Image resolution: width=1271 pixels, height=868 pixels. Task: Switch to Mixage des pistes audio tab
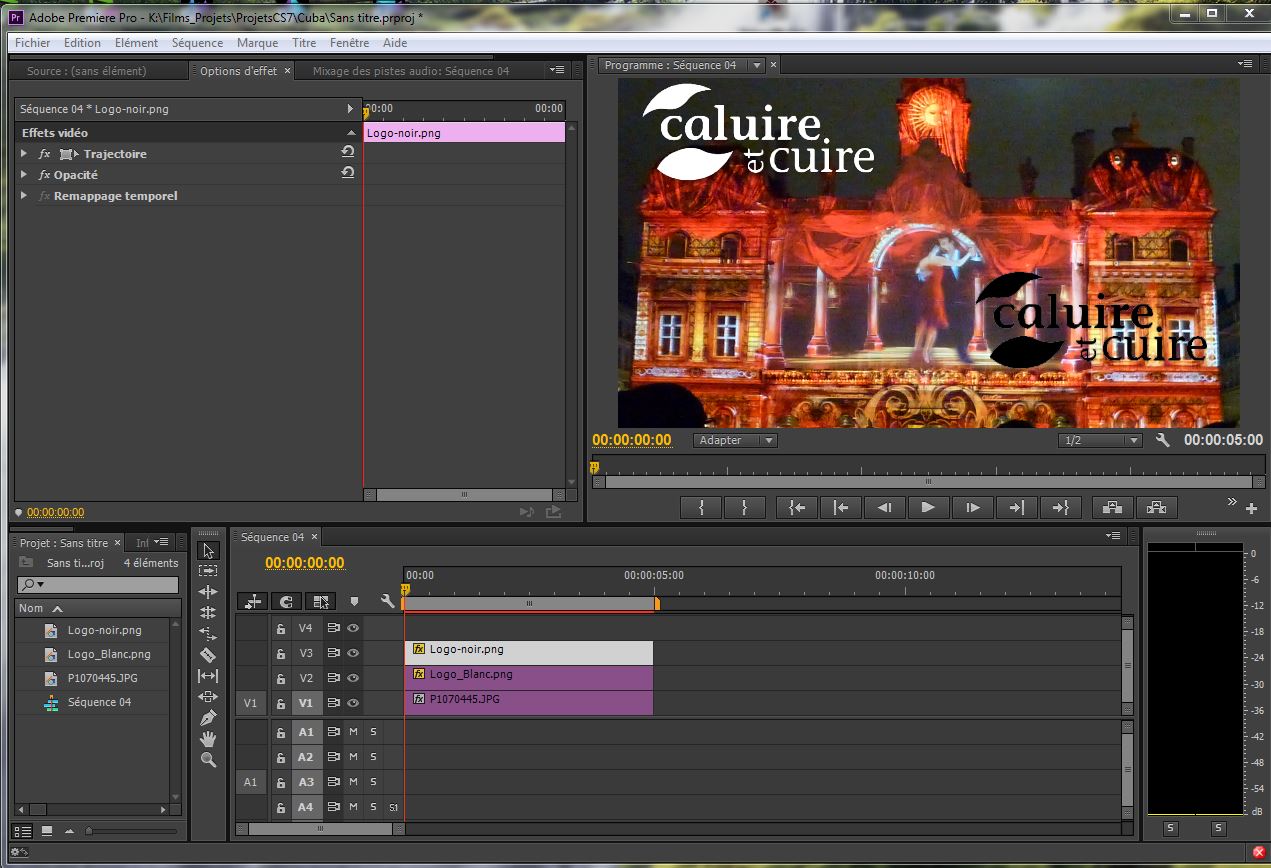410,71
